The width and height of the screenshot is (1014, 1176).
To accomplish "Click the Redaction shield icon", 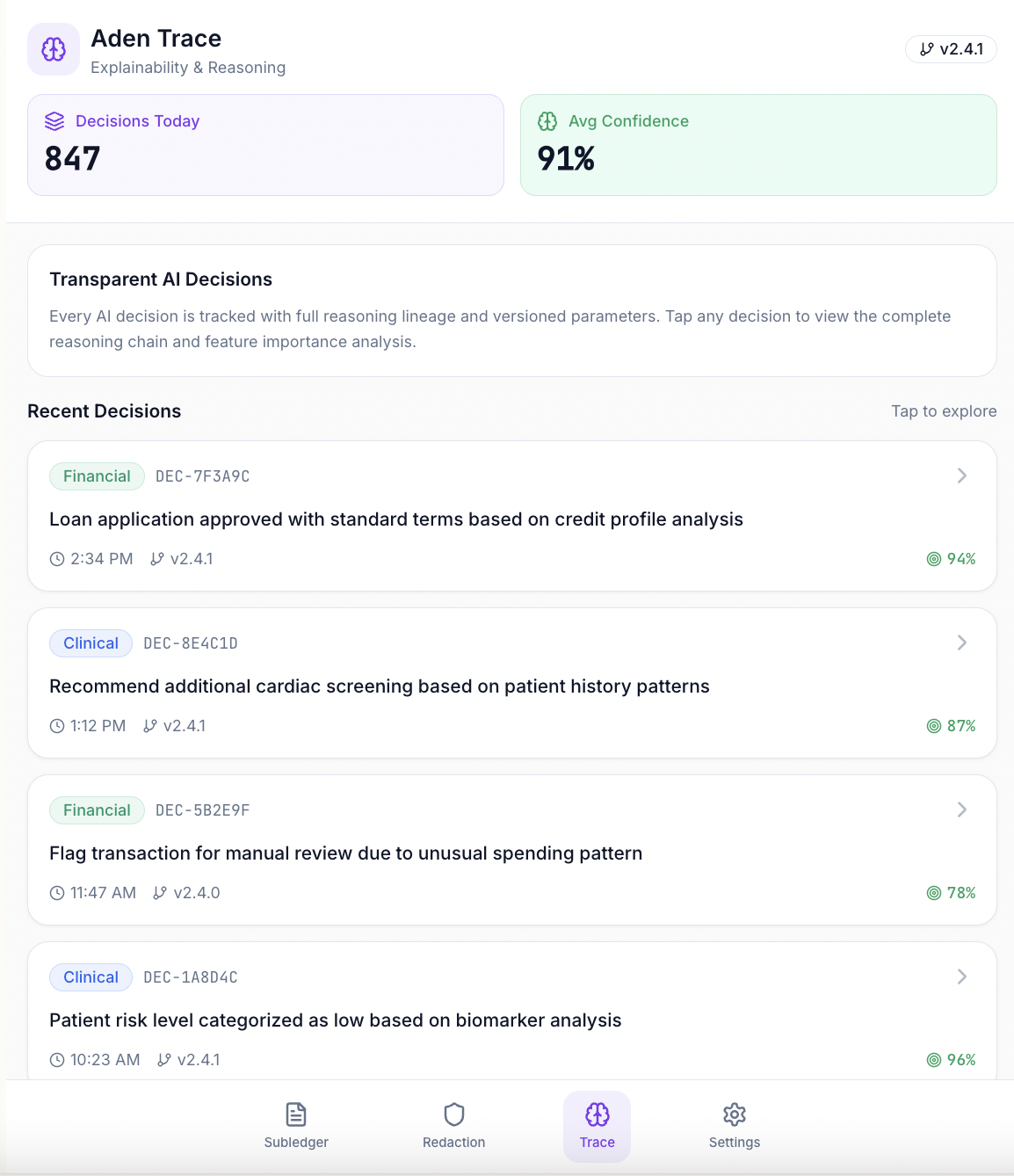I will 453,1114.
